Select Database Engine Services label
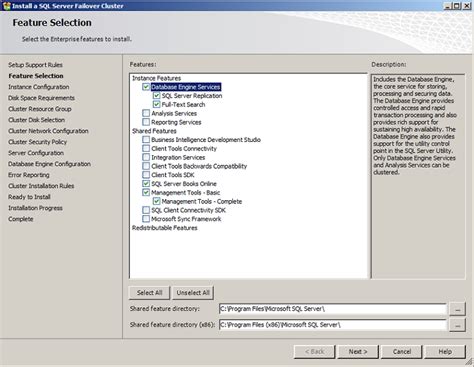The image size is (474, 367). pyautogui.click(x=186, y=87)
